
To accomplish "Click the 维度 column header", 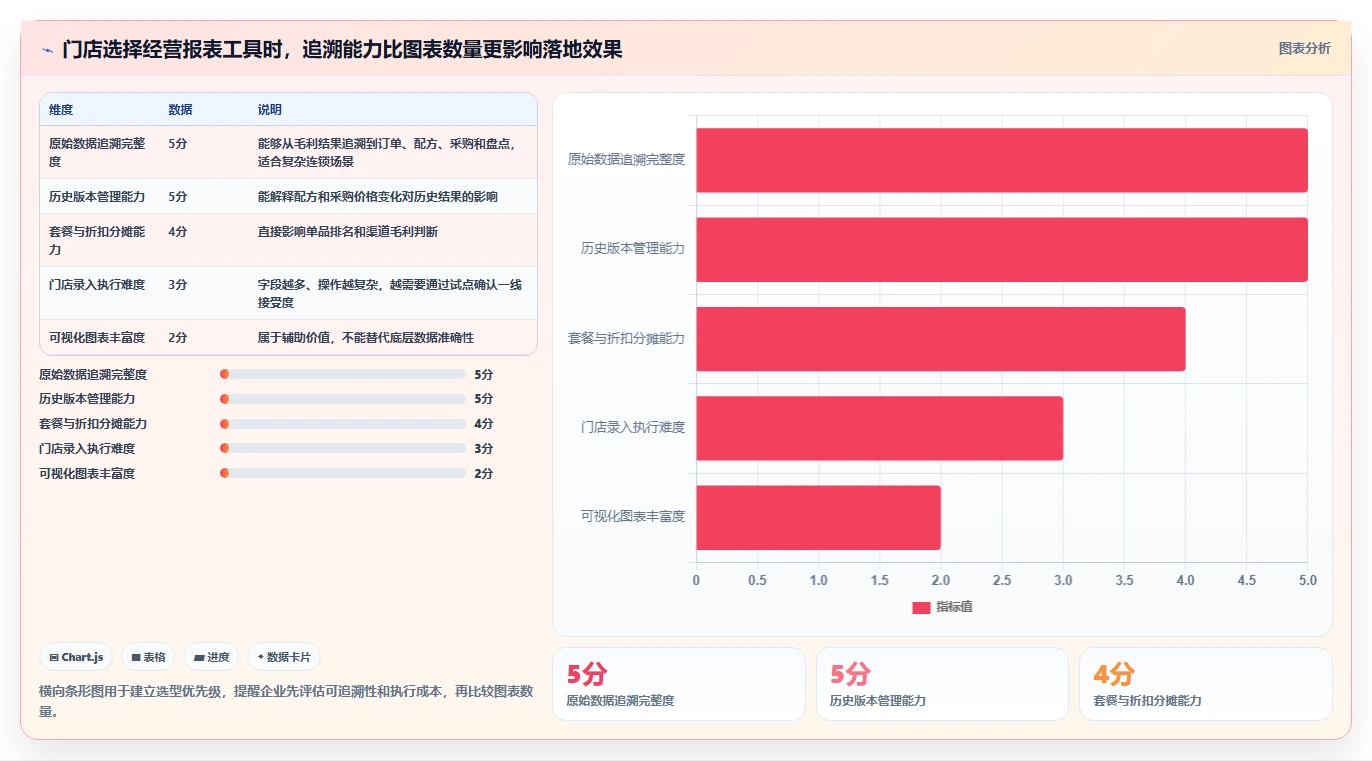I will tap(61, 110).
